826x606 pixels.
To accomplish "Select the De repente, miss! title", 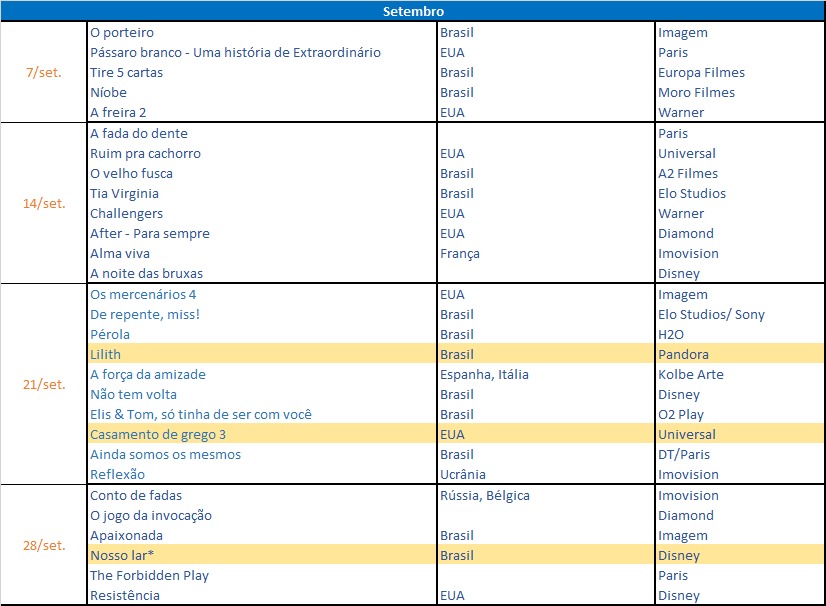I will click(145, 315).
